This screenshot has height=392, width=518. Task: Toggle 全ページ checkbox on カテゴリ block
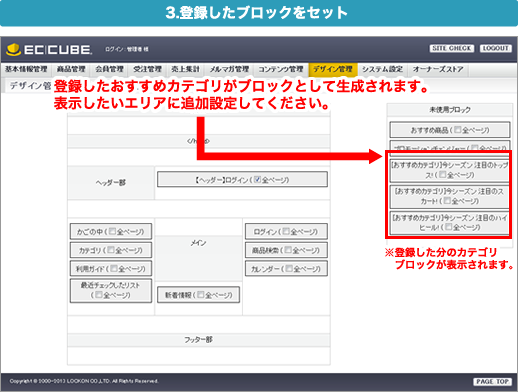click(x=111, y=249)
